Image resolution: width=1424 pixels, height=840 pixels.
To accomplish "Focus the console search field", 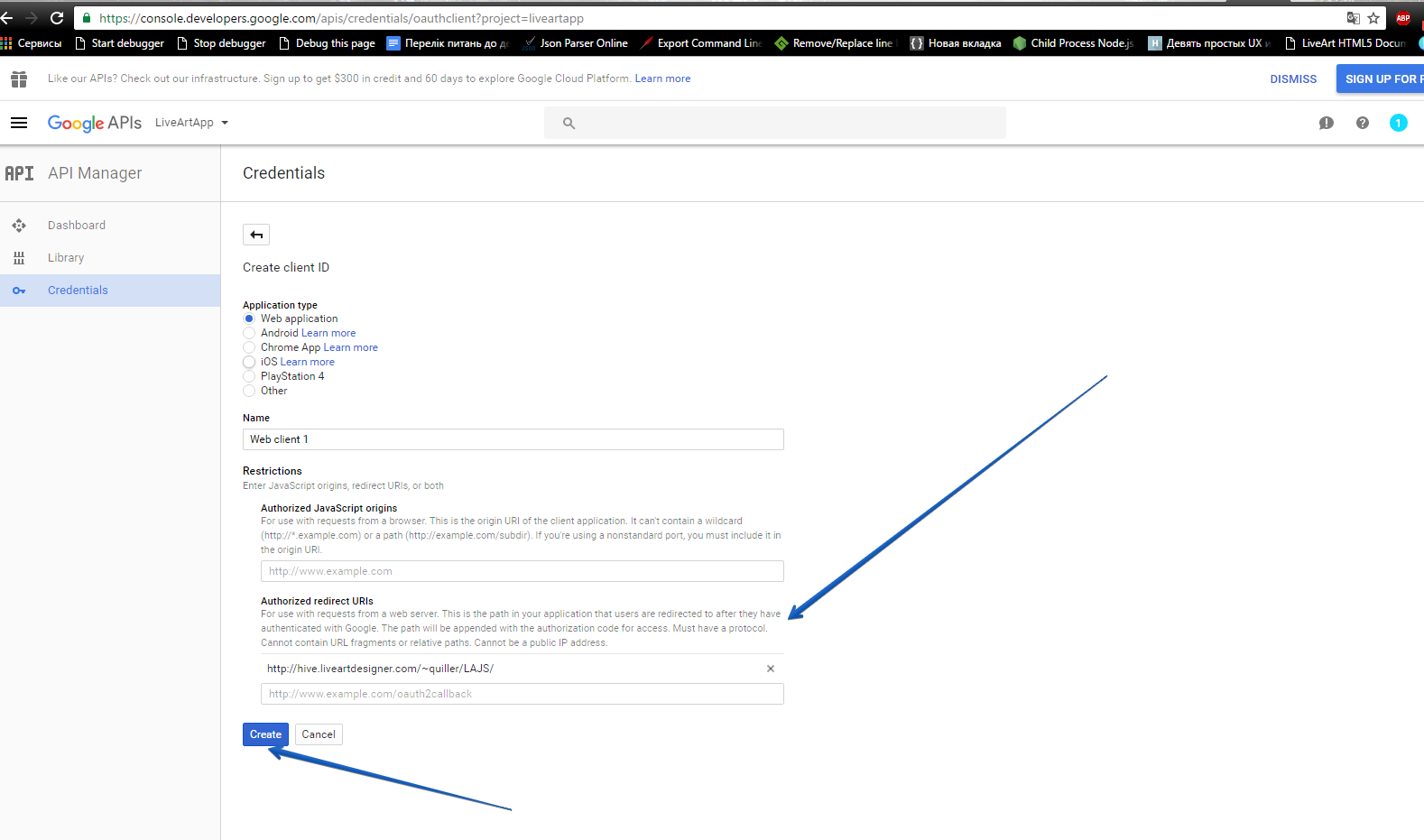I will tap(775, 123).
